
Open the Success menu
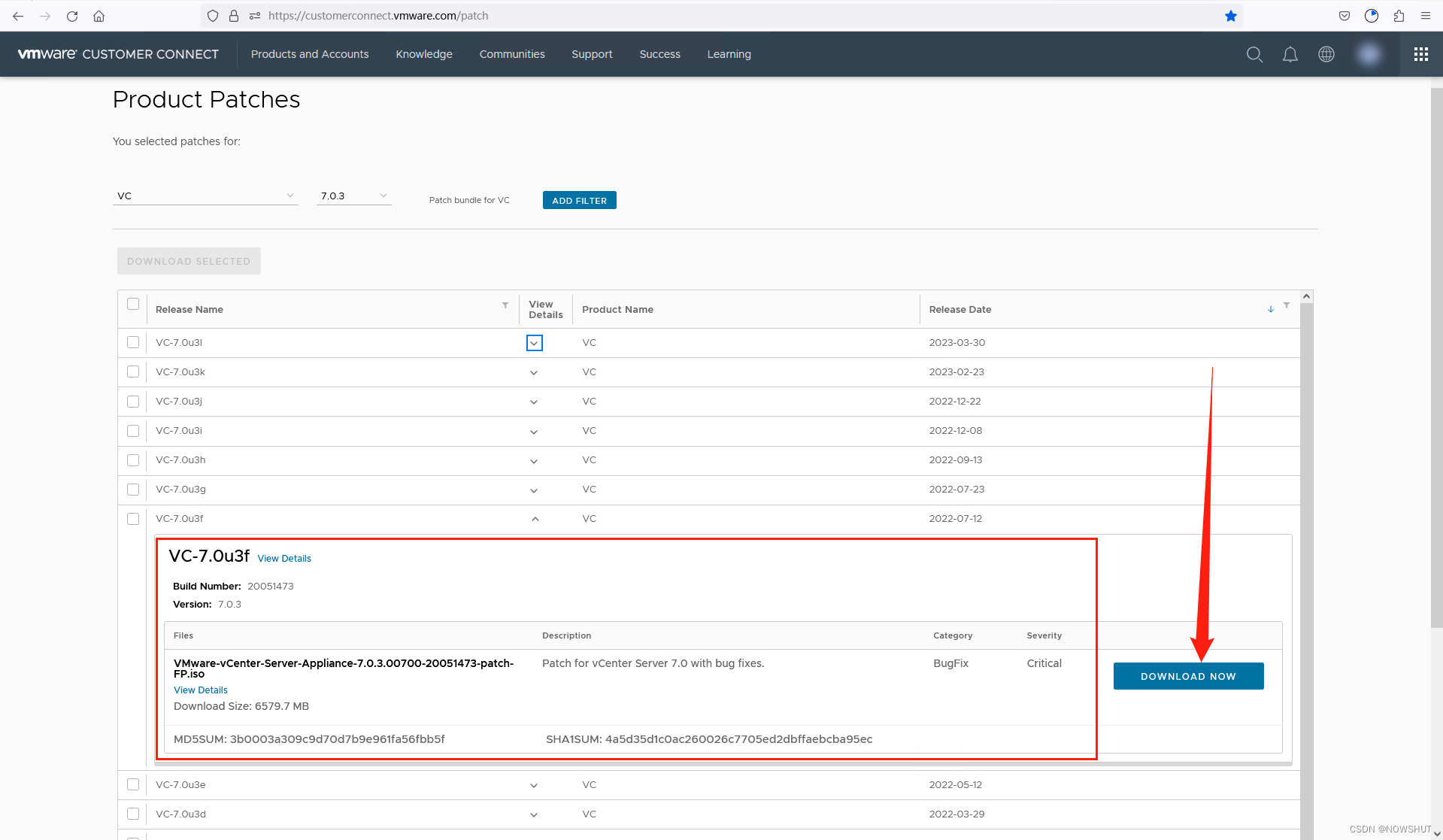tap(659, 54)
